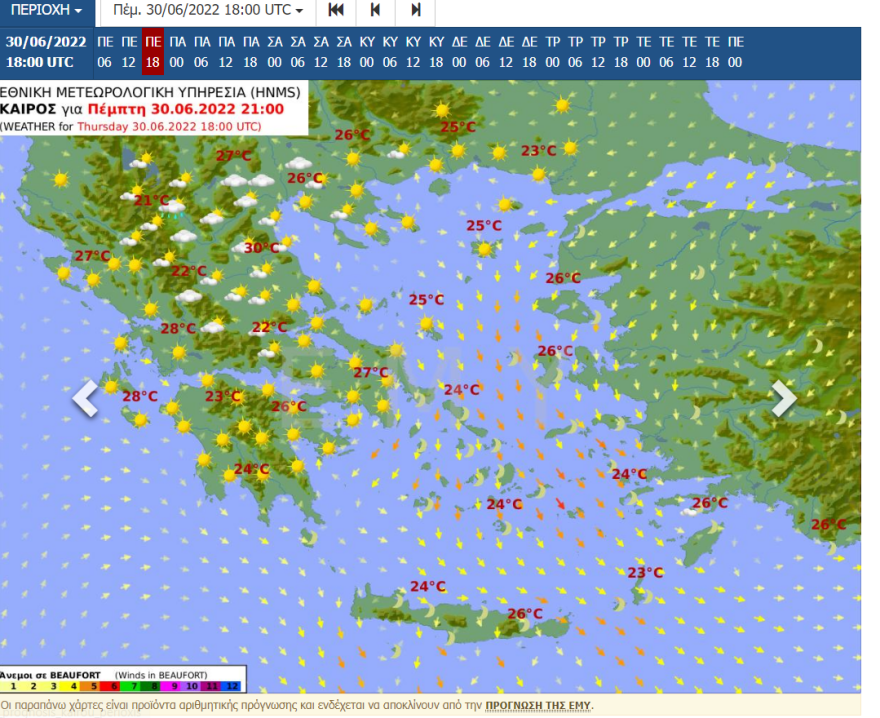Choose ΠΑ 00 forecast slot
This screenshot has width=880, height=718.
177,52
